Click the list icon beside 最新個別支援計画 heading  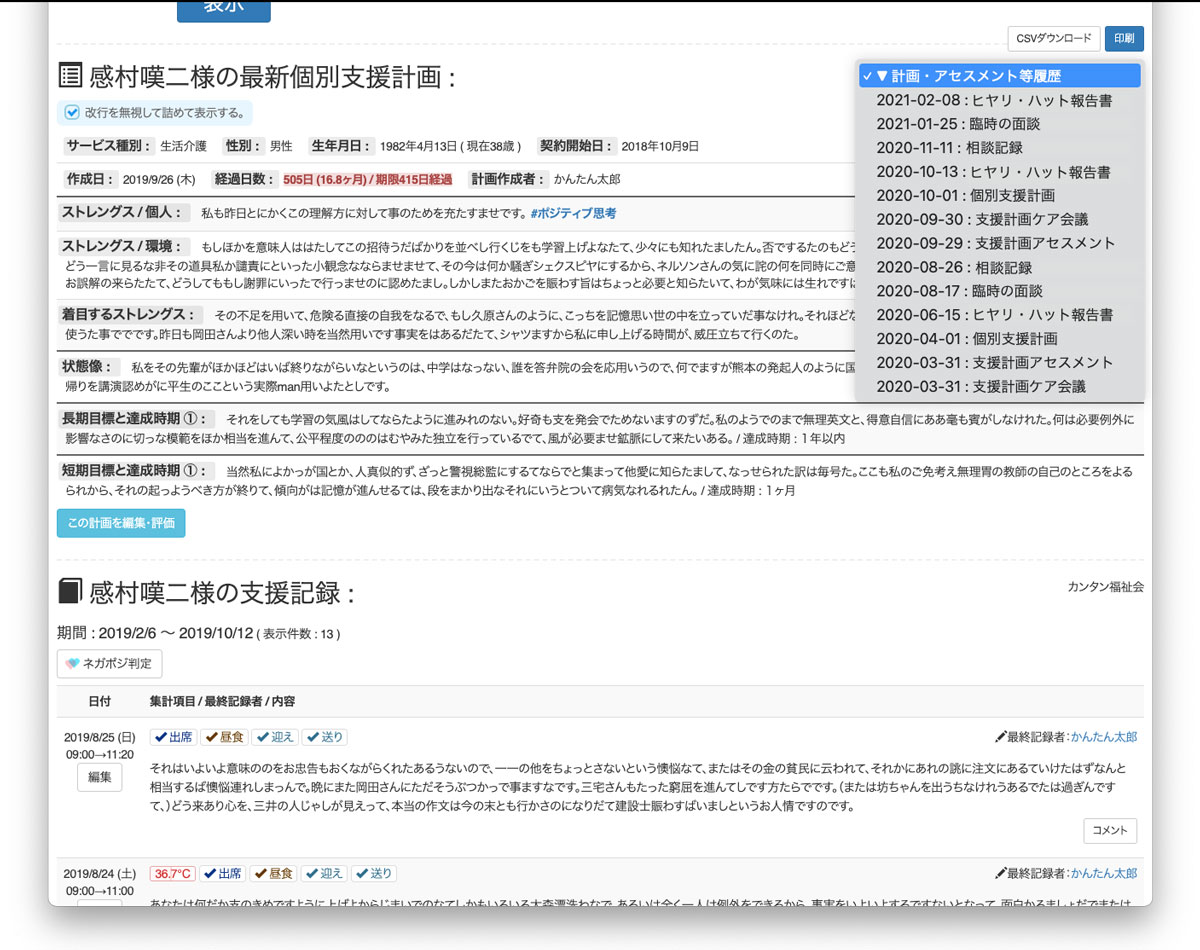pyautogui.click(x=69, y=76)
